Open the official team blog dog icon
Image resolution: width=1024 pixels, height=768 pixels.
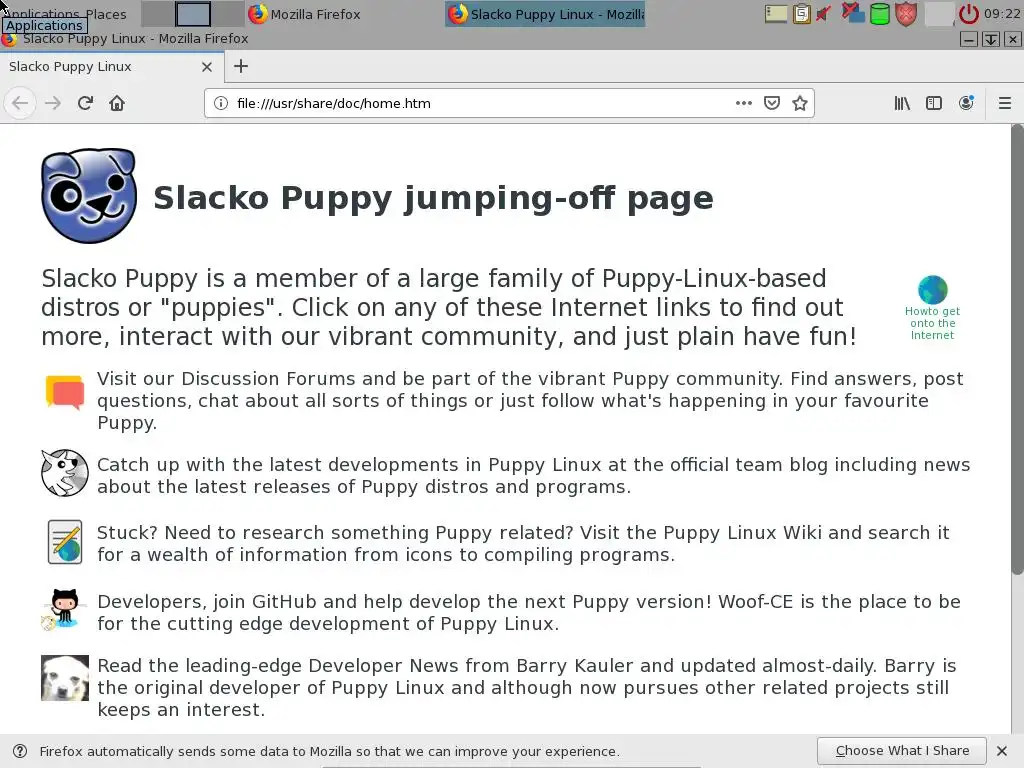point(65,473)
